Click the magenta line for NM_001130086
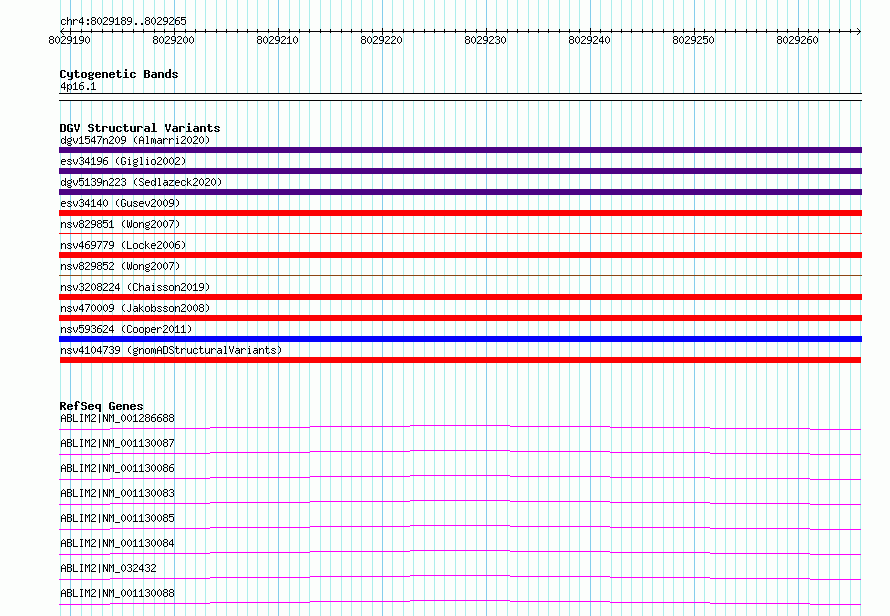This screenshot has width=890, height=616. point(460,477)
